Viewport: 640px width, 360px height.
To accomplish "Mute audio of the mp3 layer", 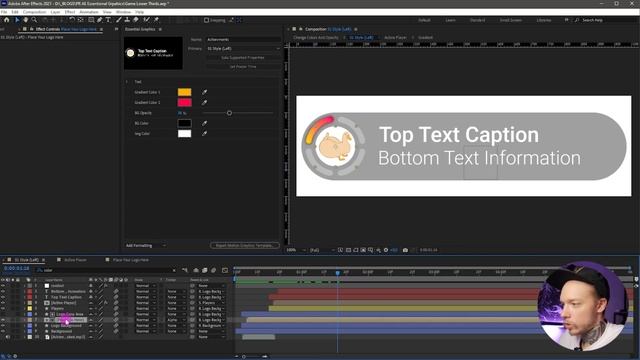I will click(x=8, y=337).
